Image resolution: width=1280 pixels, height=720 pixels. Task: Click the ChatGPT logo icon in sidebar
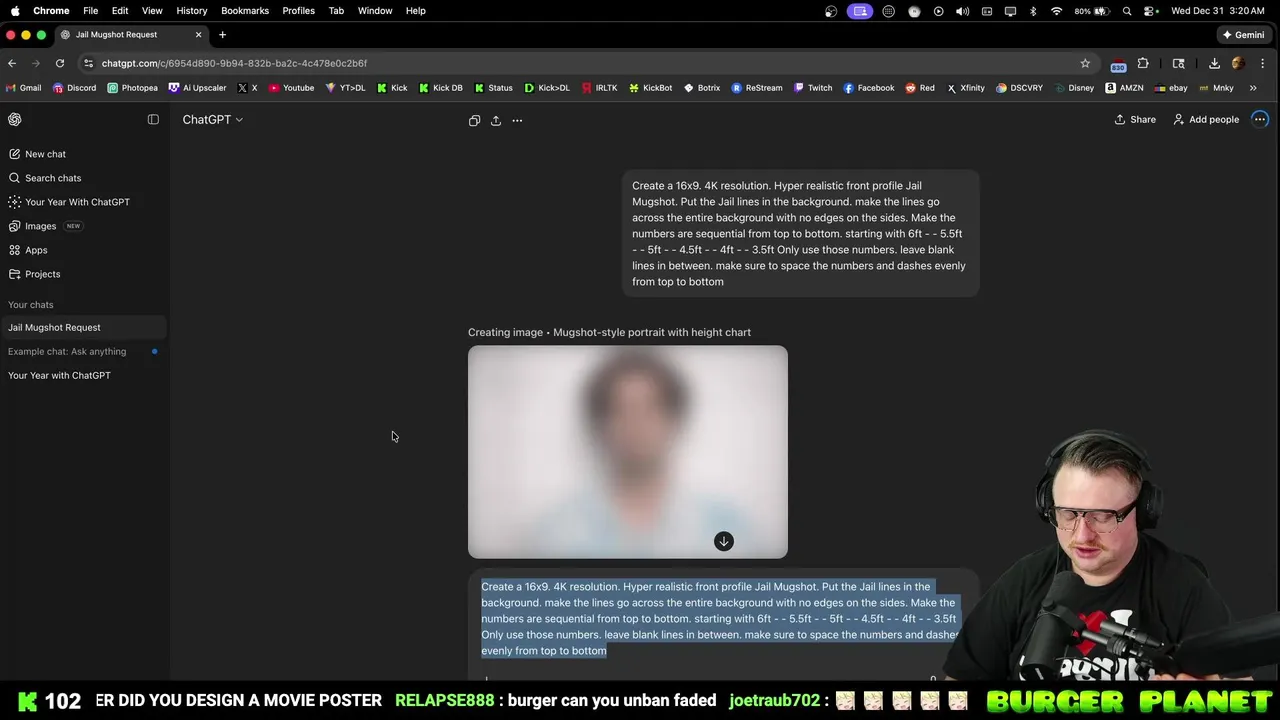(x=15, y=119)
